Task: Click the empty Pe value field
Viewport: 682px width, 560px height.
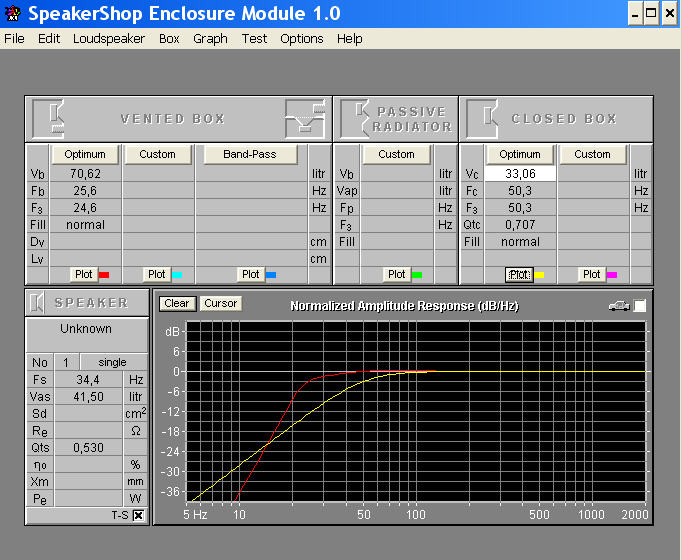Action: tap(88, 498)
